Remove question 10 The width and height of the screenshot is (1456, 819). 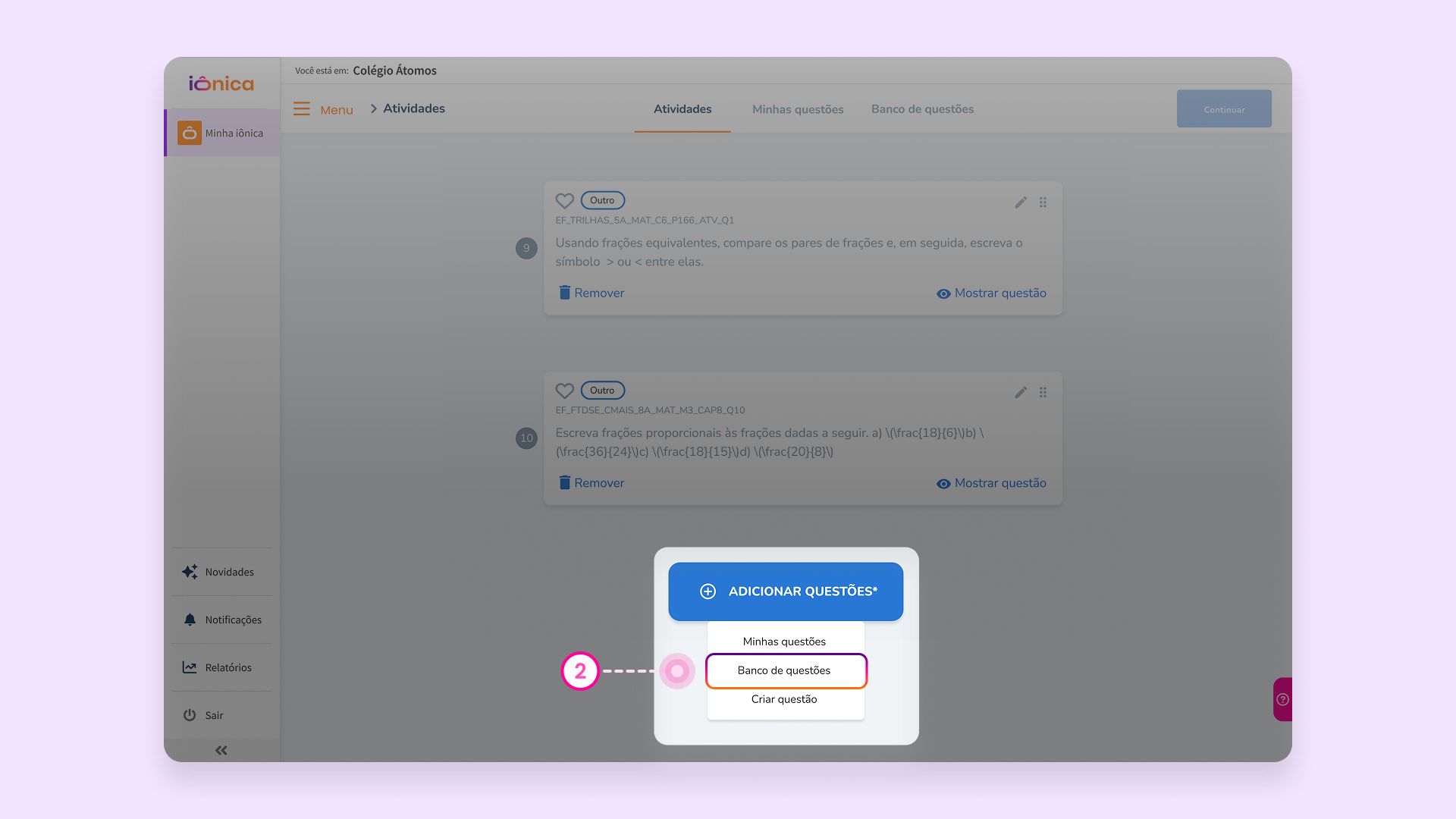point(591,483)
